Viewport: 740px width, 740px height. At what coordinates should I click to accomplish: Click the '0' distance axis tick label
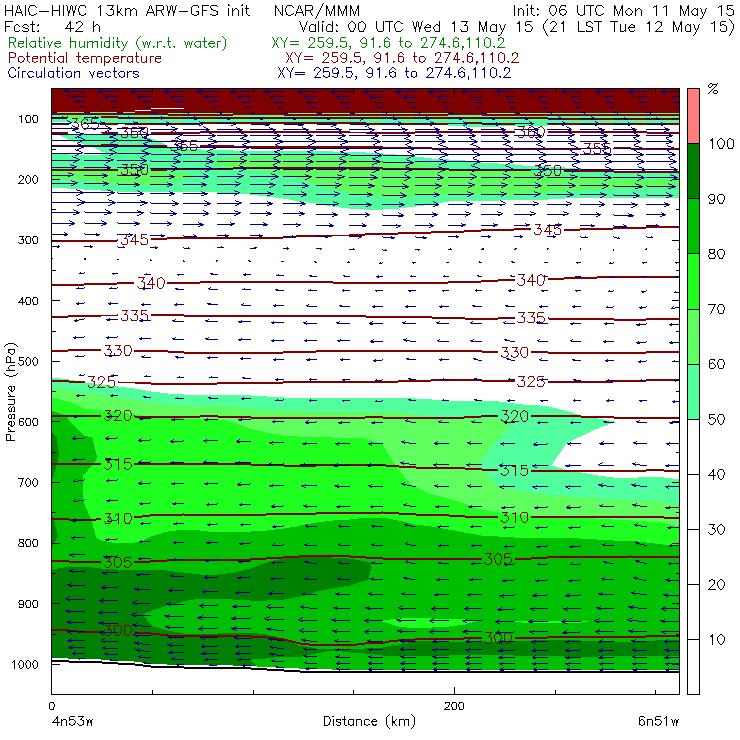[x=52, y=706]
